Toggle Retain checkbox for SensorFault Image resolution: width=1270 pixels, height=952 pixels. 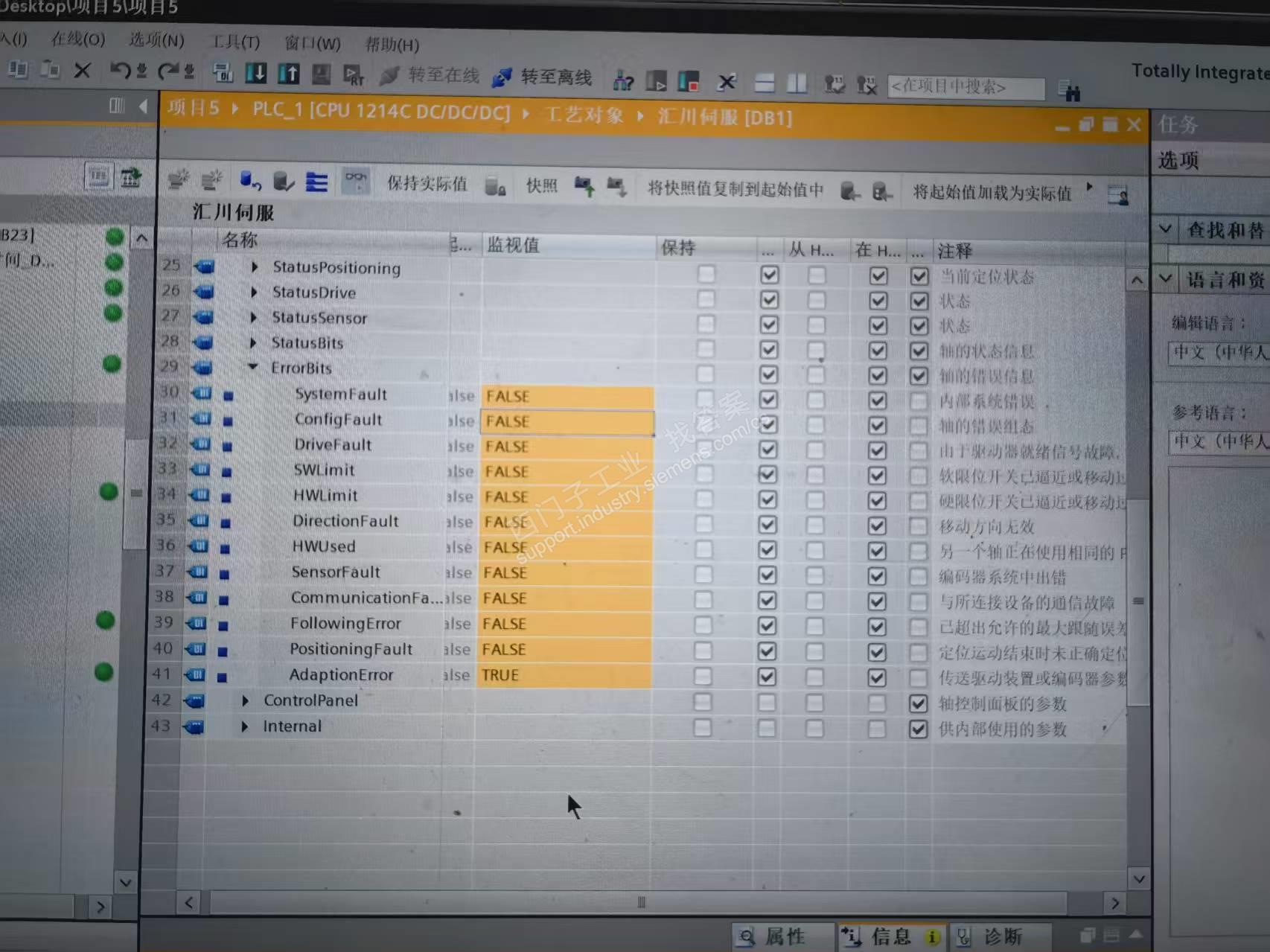coord(703,575)
